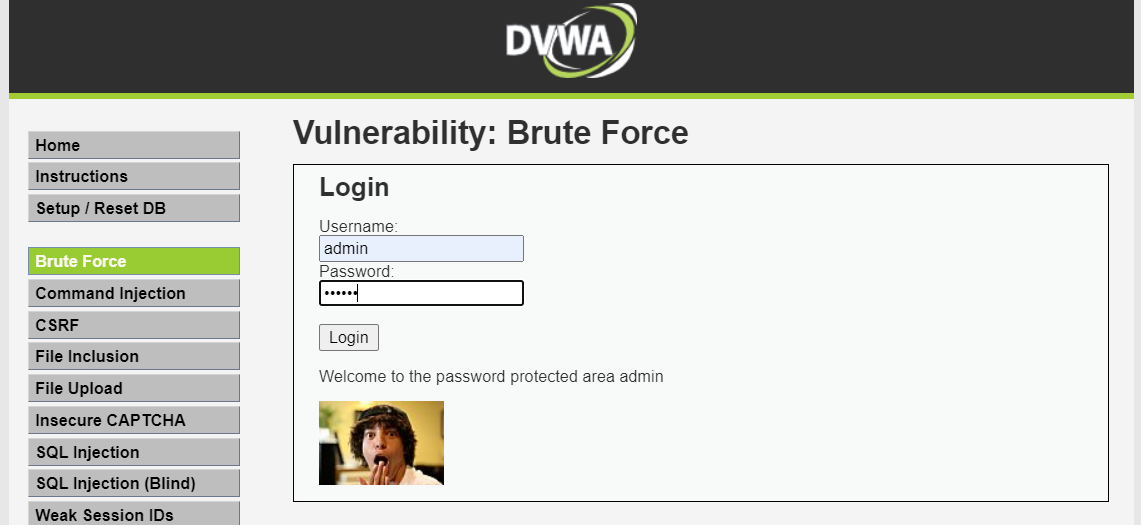
Task: Click the Login section heading
Action: coord(354,188)
